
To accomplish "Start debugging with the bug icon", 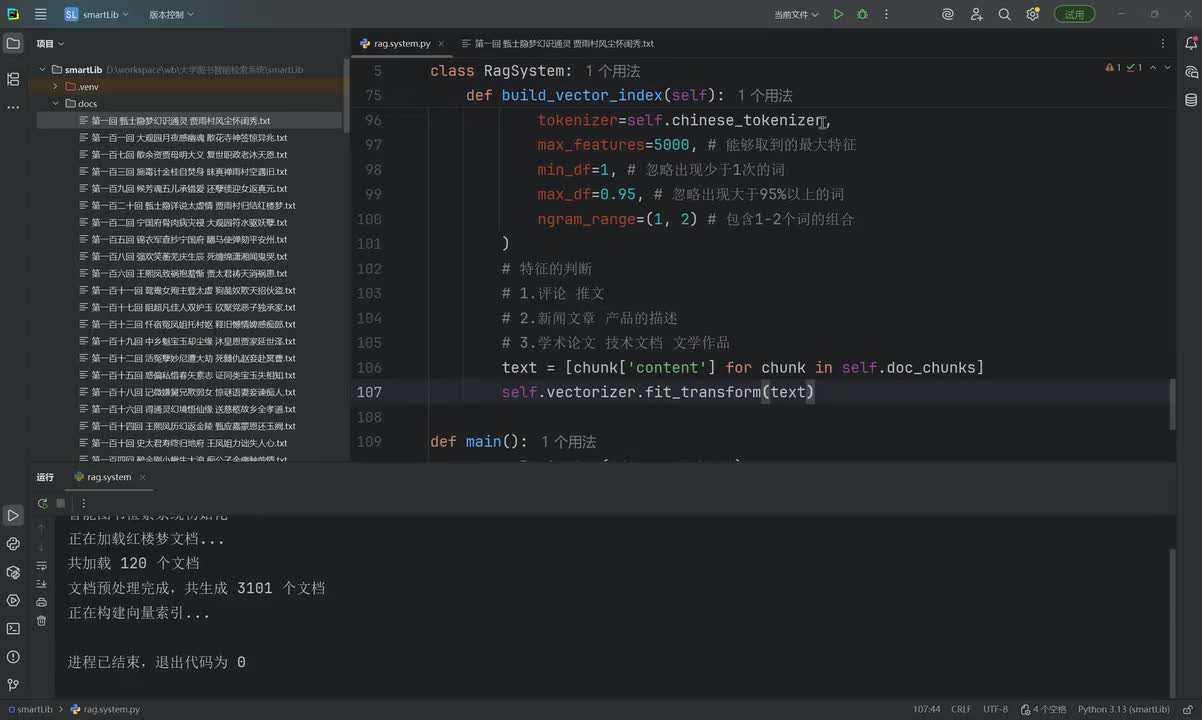I will click(862, 14).
